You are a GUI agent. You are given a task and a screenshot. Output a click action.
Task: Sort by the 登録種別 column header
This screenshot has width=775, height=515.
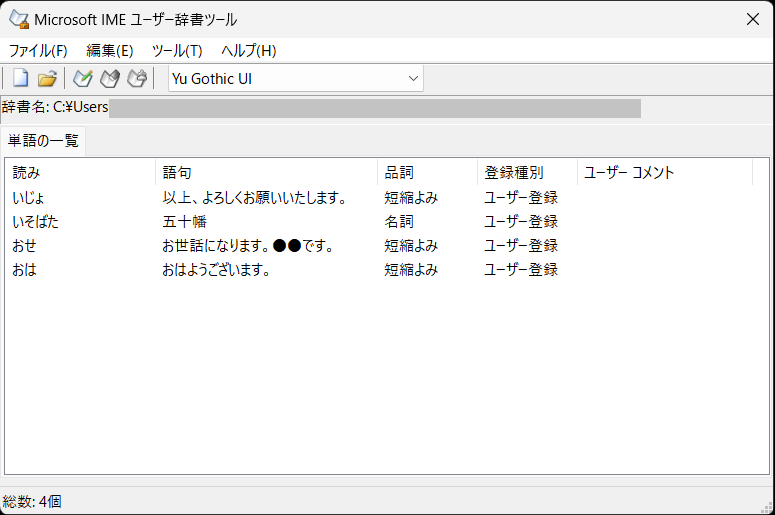coord(528,172)
